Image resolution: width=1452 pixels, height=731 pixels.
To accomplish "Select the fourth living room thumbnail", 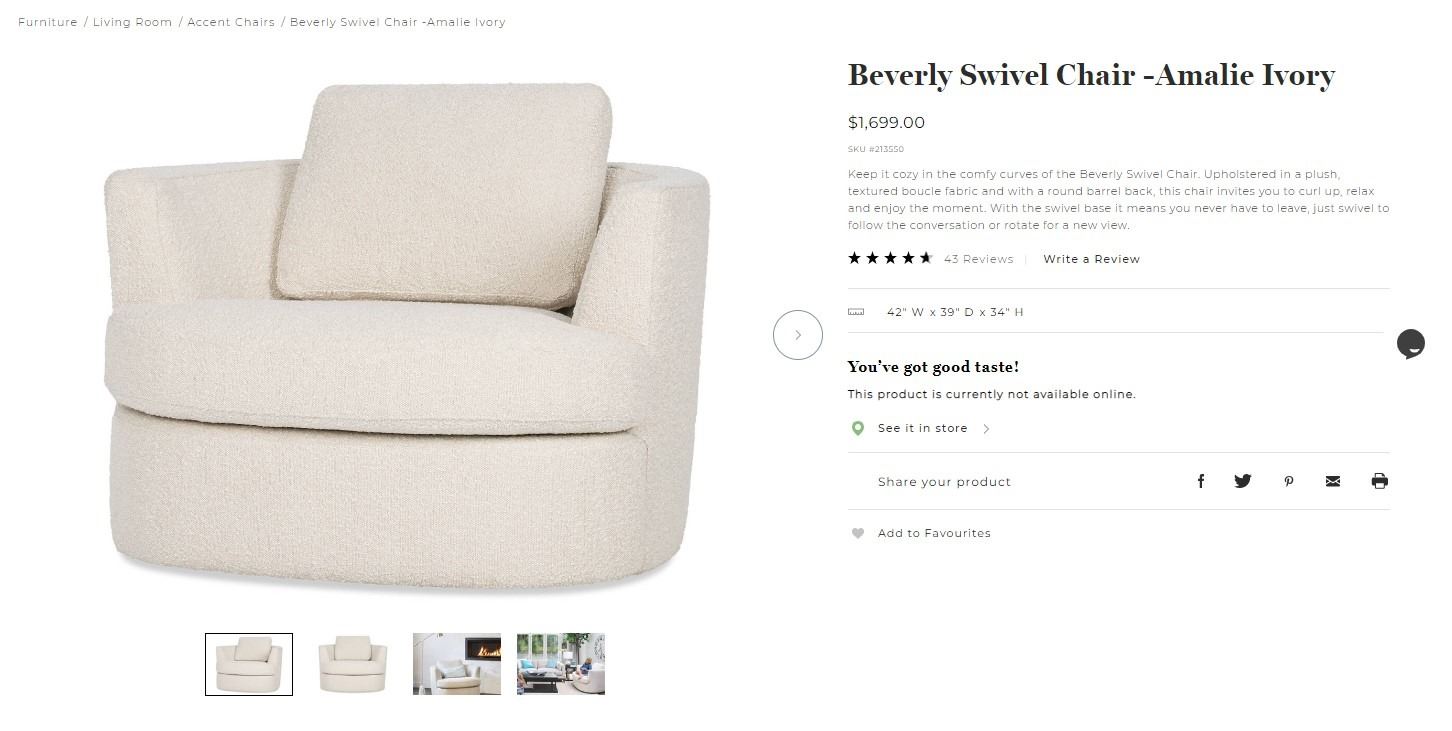I will [x=561, y=664].
